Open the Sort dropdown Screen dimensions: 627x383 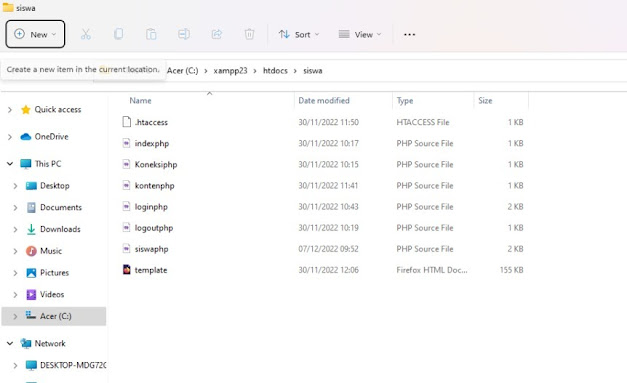point(299,34)
